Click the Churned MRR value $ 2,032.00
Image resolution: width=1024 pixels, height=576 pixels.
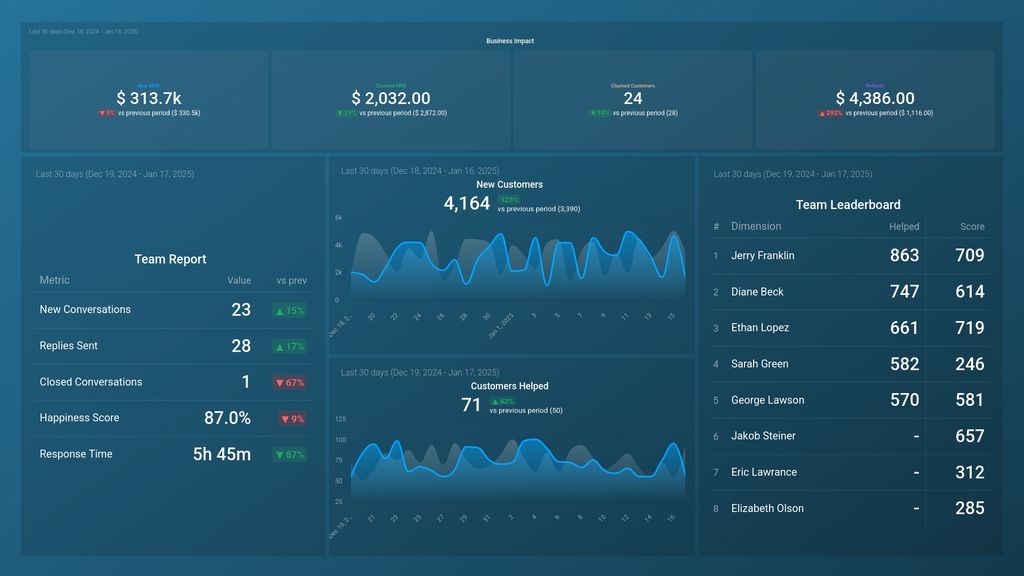click(391, 98)
